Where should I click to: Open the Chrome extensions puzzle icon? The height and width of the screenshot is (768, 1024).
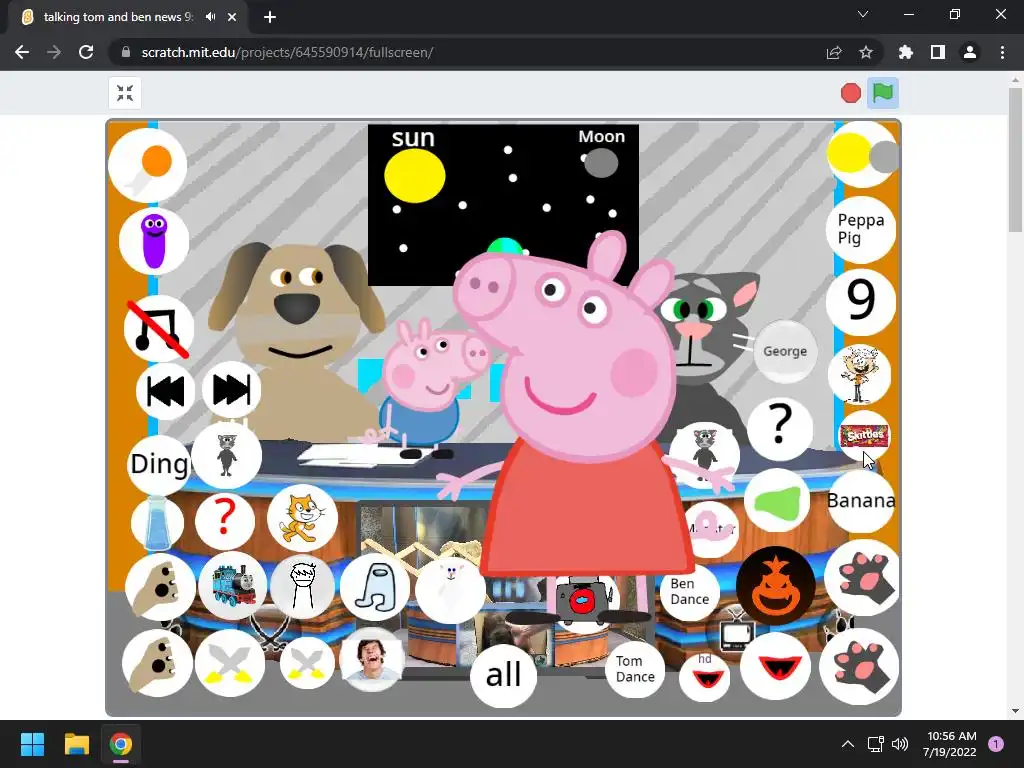(x=906, y=52)
